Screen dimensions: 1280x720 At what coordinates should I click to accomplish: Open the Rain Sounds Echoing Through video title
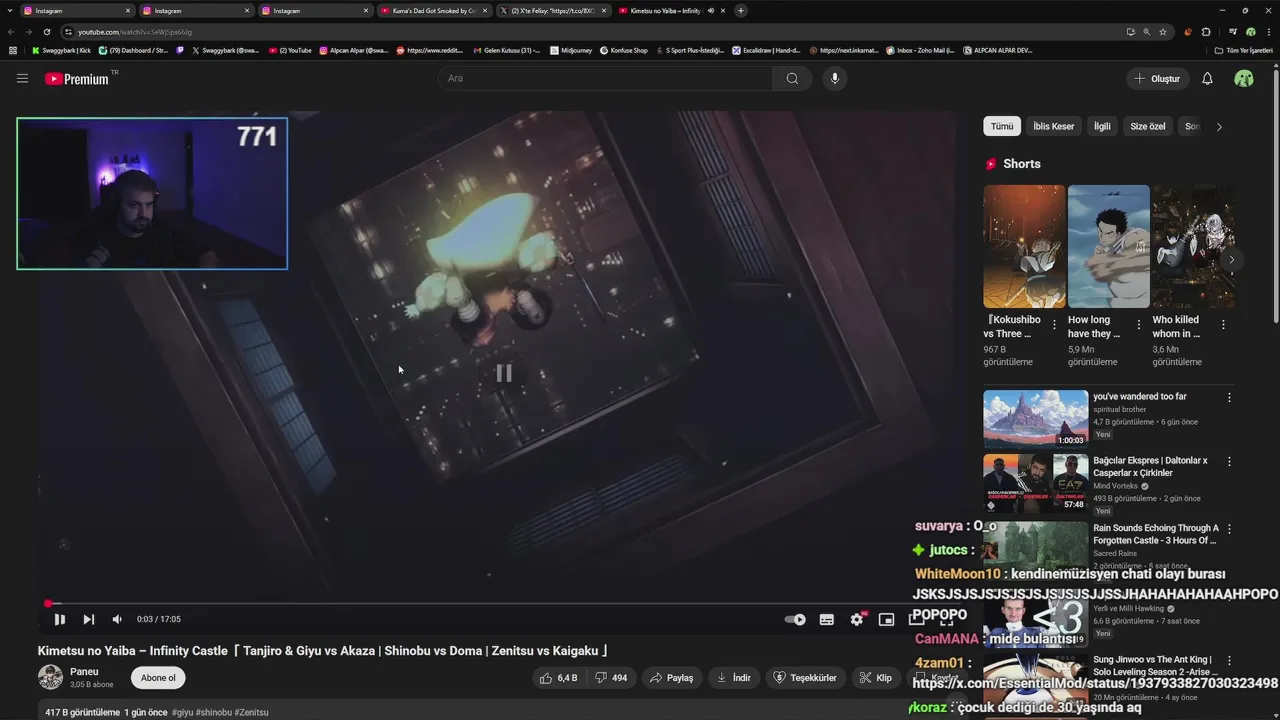1156,534
